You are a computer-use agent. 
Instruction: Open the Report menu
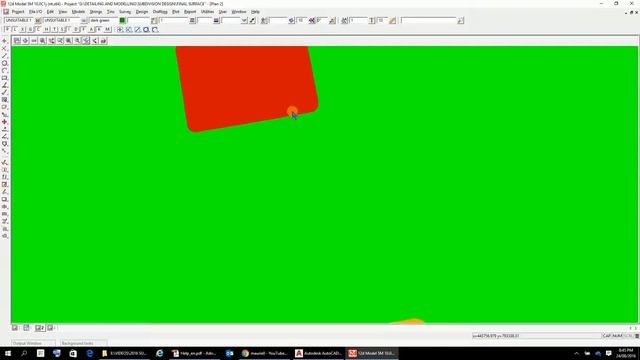(x=190, y=12)
